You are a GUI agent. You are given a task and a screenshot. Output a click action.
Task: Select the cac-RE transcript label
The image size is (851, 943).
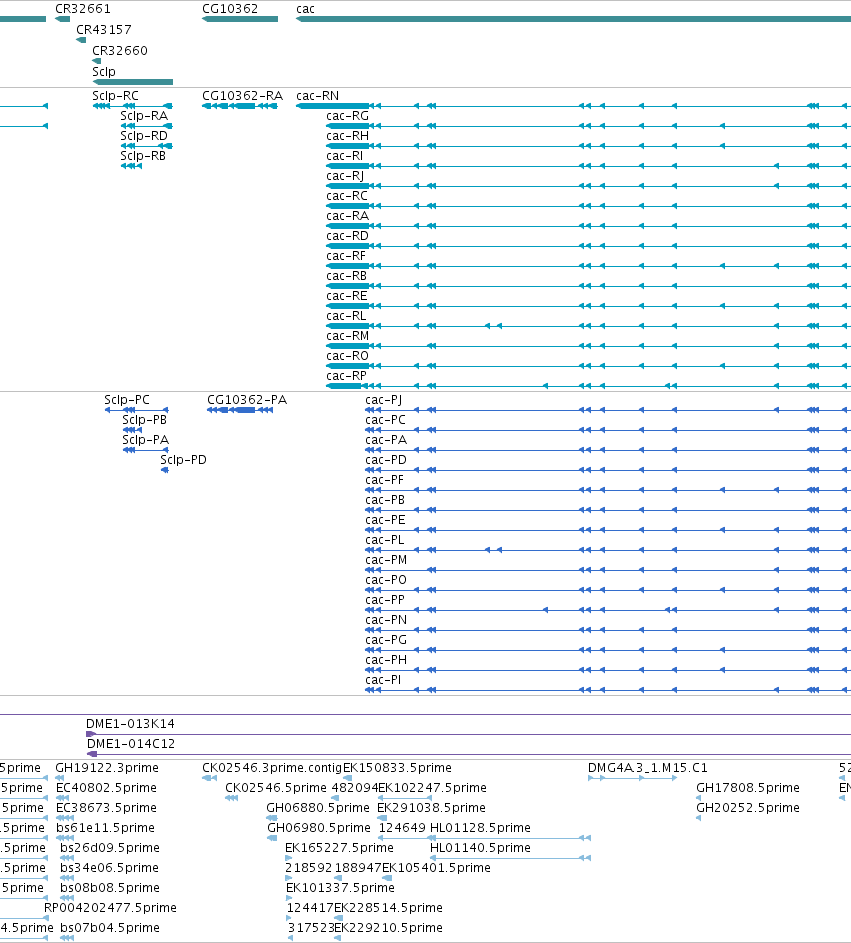pos(347,295)
